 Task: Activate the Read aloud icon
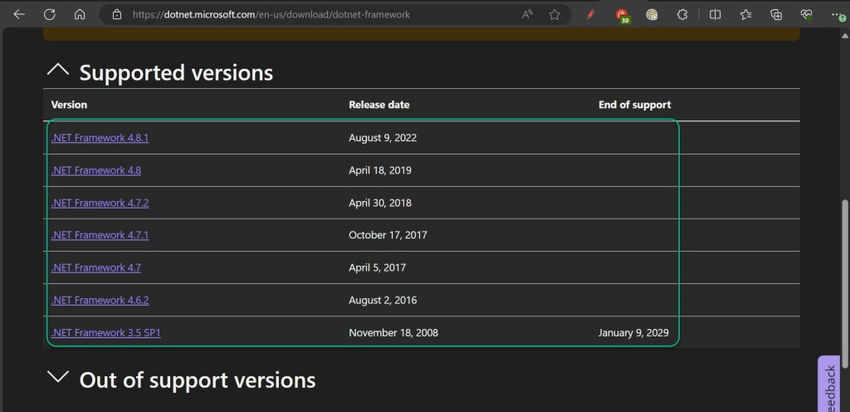[x=527, y=15]
